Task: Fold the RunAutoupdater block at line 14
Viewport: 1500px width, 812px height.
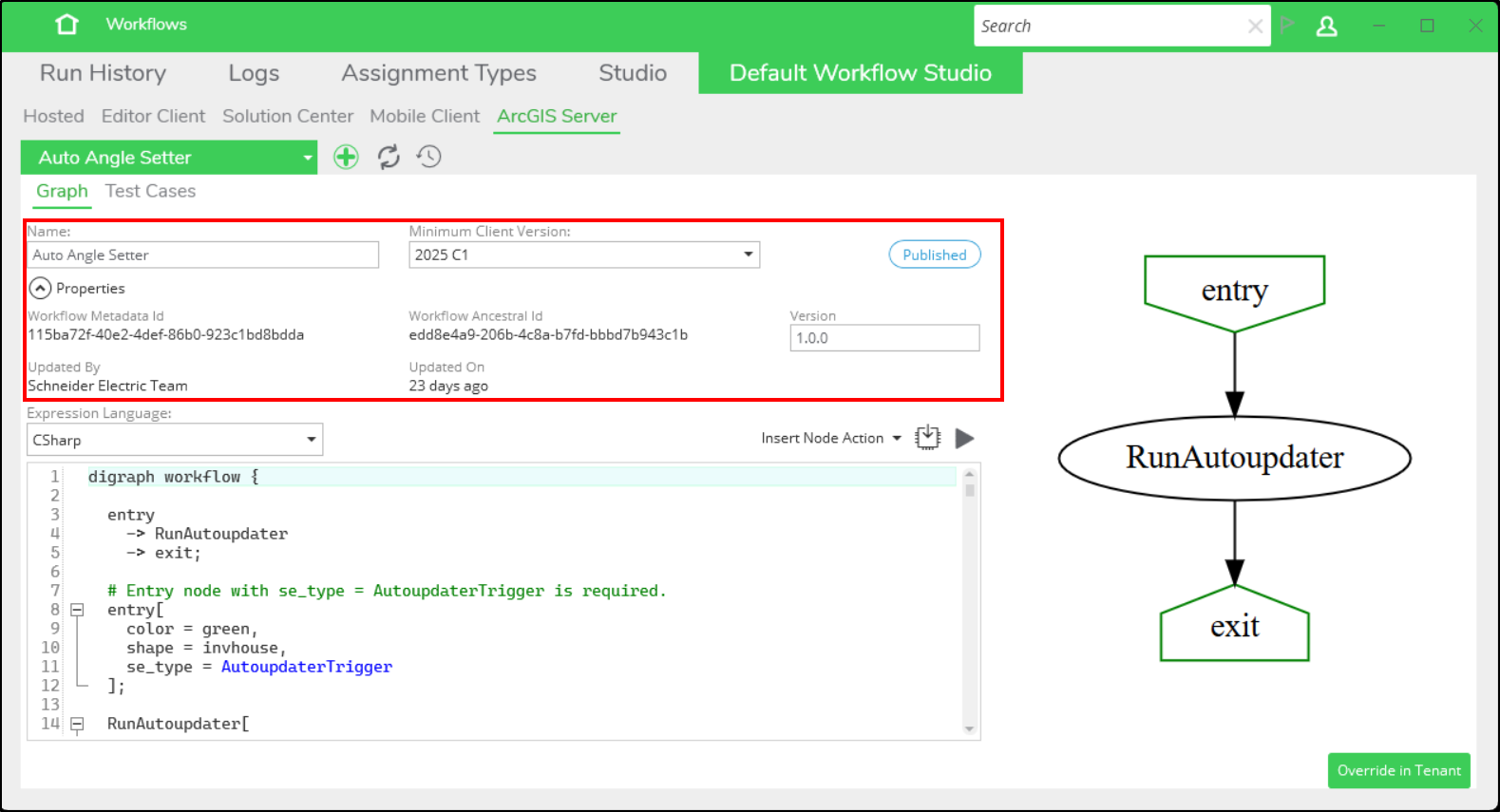Action: coord(78,724)
